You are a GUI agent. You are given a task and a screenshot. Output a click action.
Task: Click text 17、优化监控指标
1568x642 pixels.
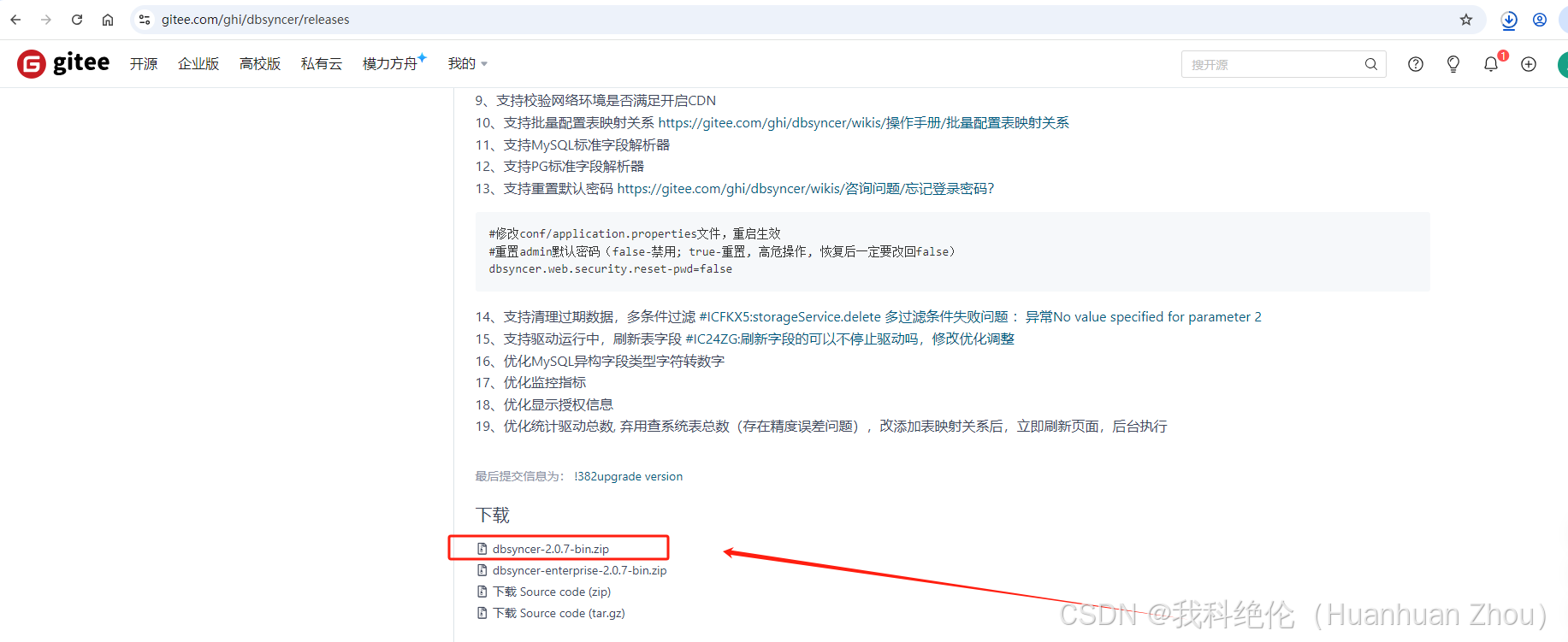[x=531, y=383]
